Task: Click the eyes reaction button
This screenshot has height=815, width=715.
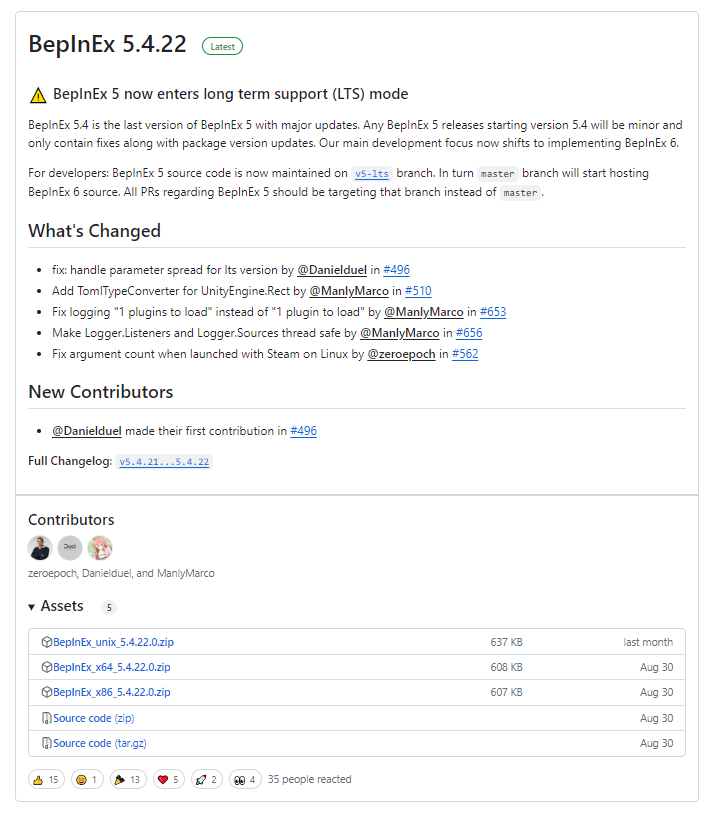Action: 246,779
